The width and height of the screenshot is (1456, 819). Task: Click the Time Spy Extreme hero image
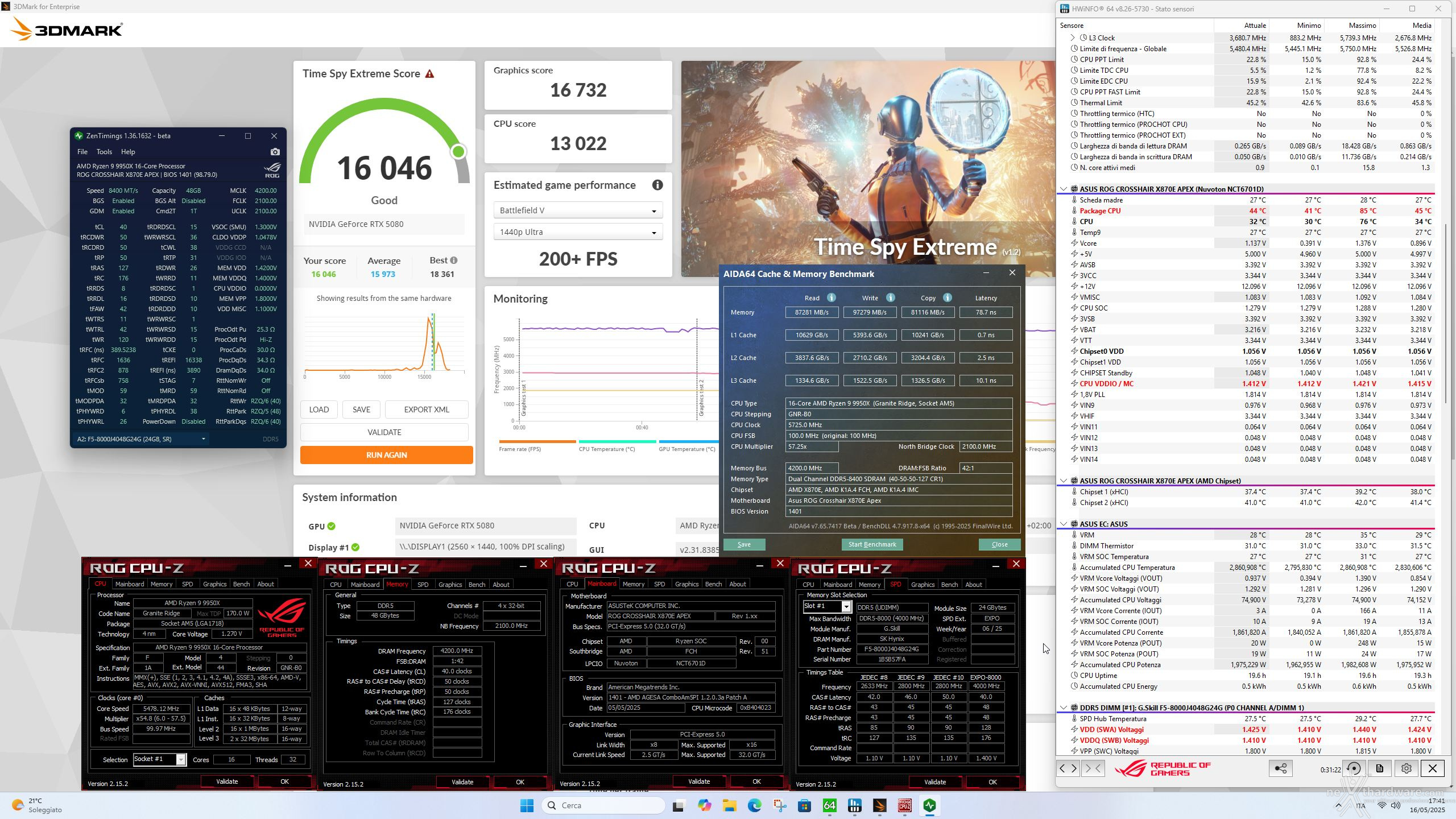click(x=868, y=169)
